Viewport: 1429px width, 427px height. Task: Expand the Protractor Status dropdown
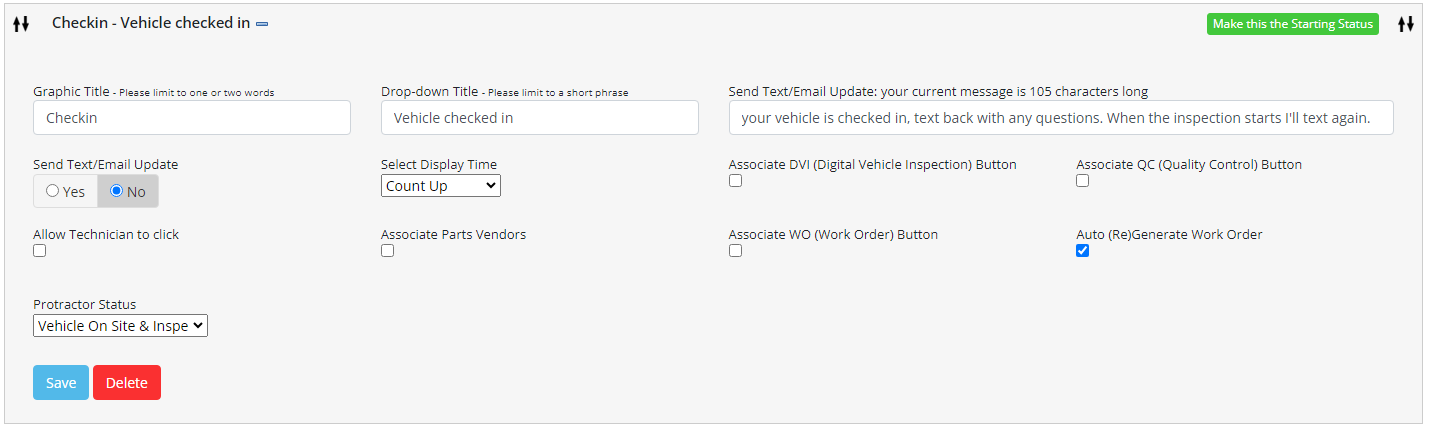pos(120,326)
